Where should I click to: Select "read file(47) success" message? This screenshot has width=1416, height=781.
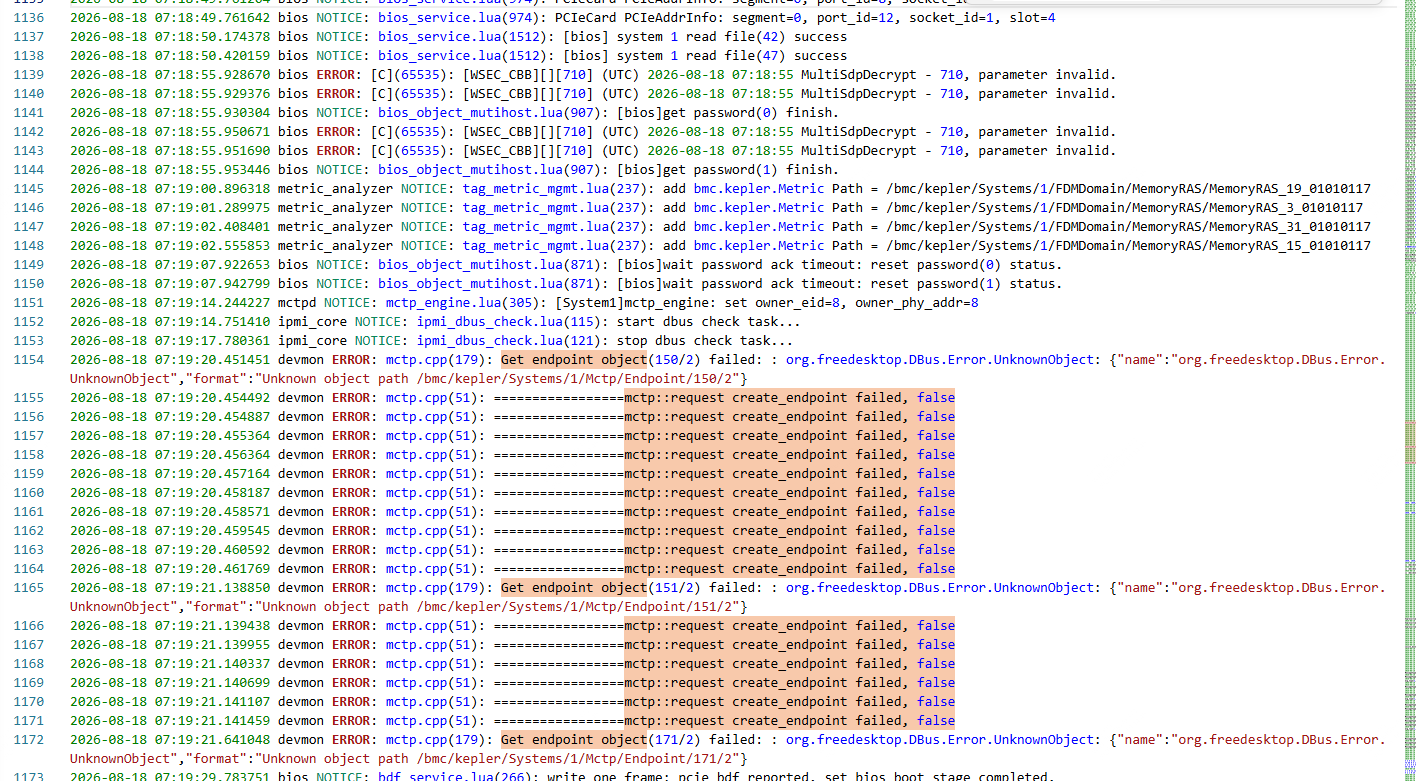pyautogui.click(x=766, y=56)
